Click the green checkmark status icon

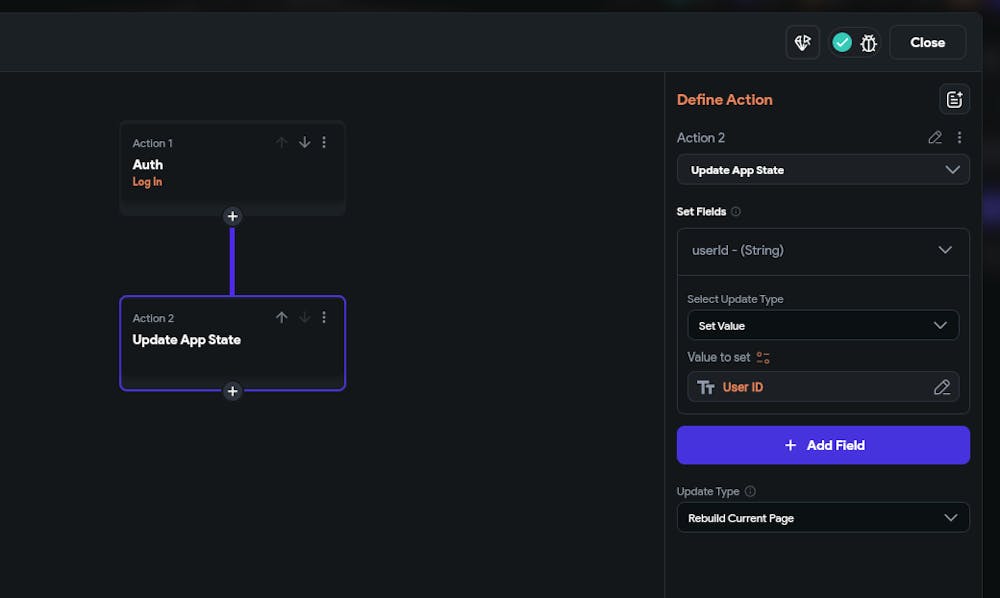(x=842, y=43)
